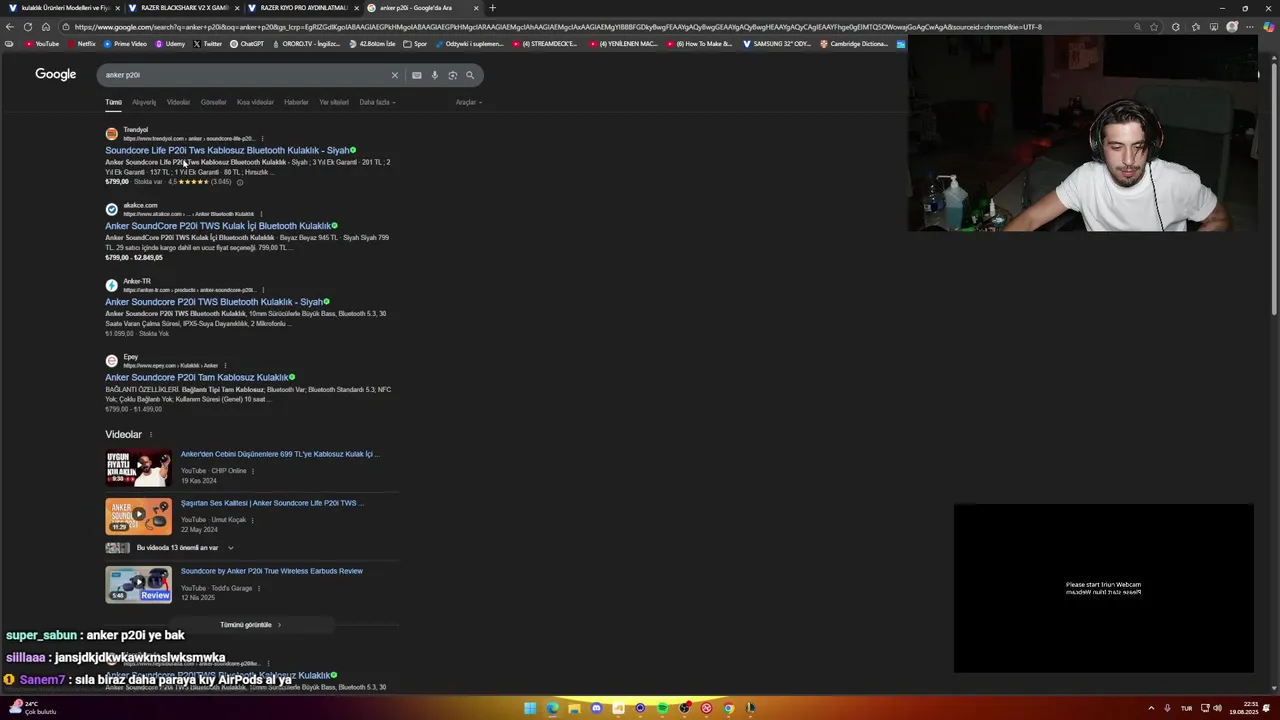Open 'Anker Soundcore P20i TWS Bluetooth Kulaklık - Siyah' link
The image size is (1280, 720).
tap(214, 302)
